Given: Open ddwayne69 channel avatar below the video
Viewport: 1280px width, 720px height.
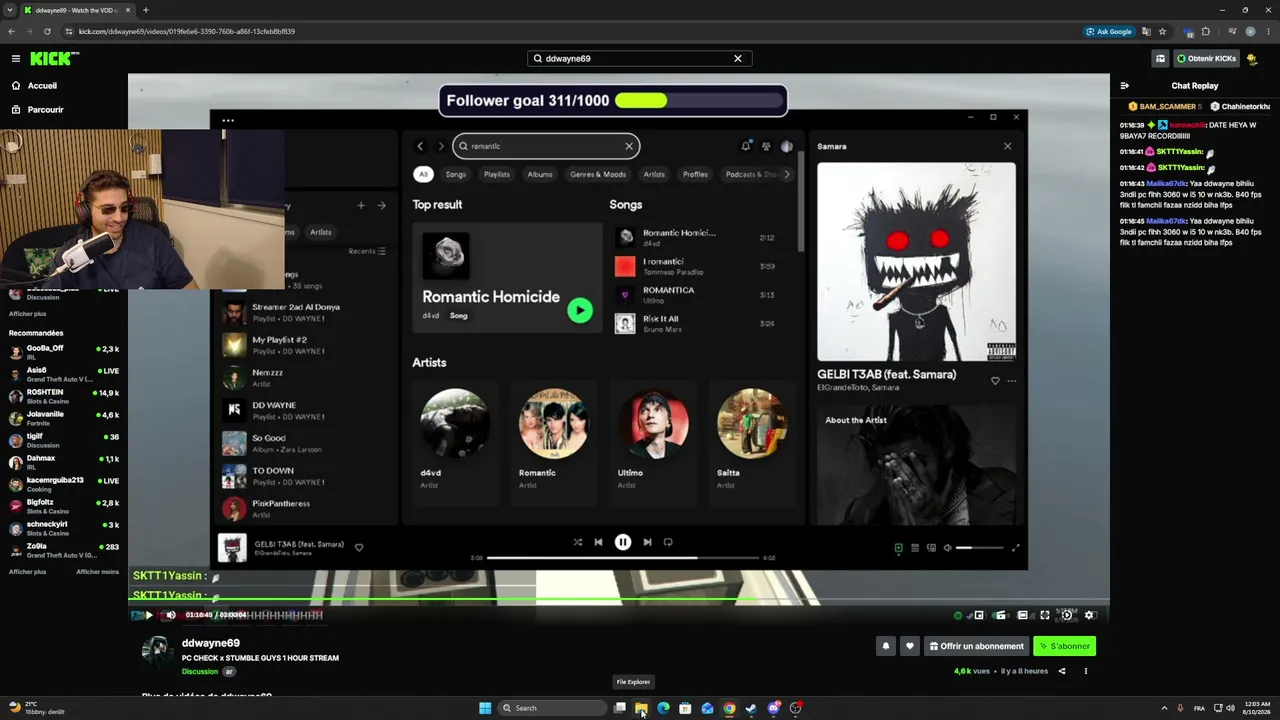Looking at the screenshot, I should [x=157, y=650].
